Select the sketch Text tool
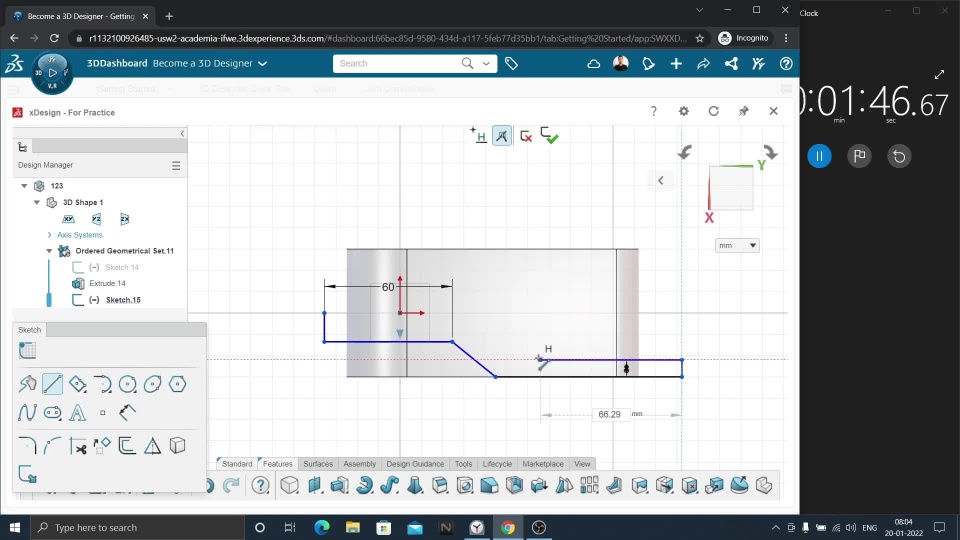Viewport: 960px width, 540px height. 78,413
